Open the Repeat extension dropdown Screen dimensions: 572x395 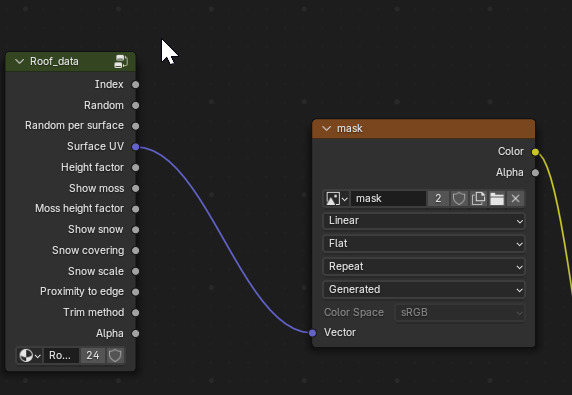tap(424, 267)
